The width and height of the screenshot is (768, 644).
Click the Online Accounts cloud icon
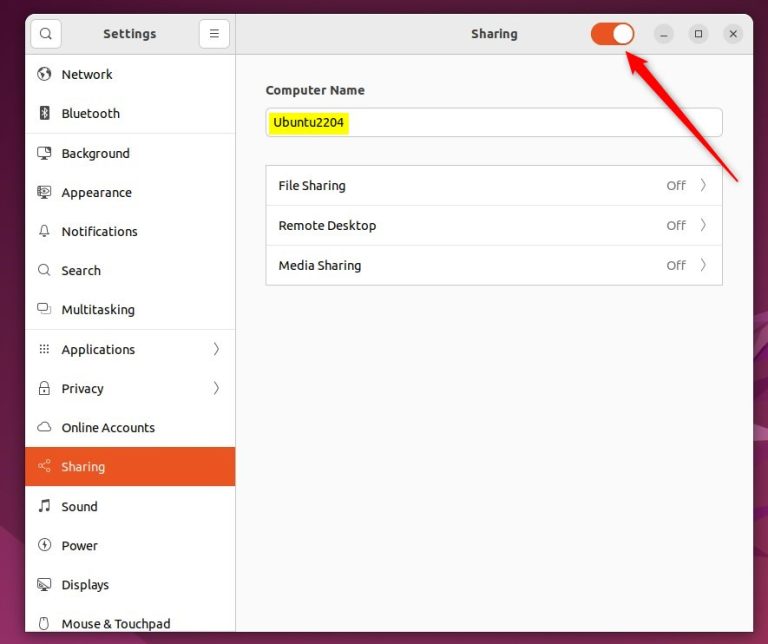point(44,427)
